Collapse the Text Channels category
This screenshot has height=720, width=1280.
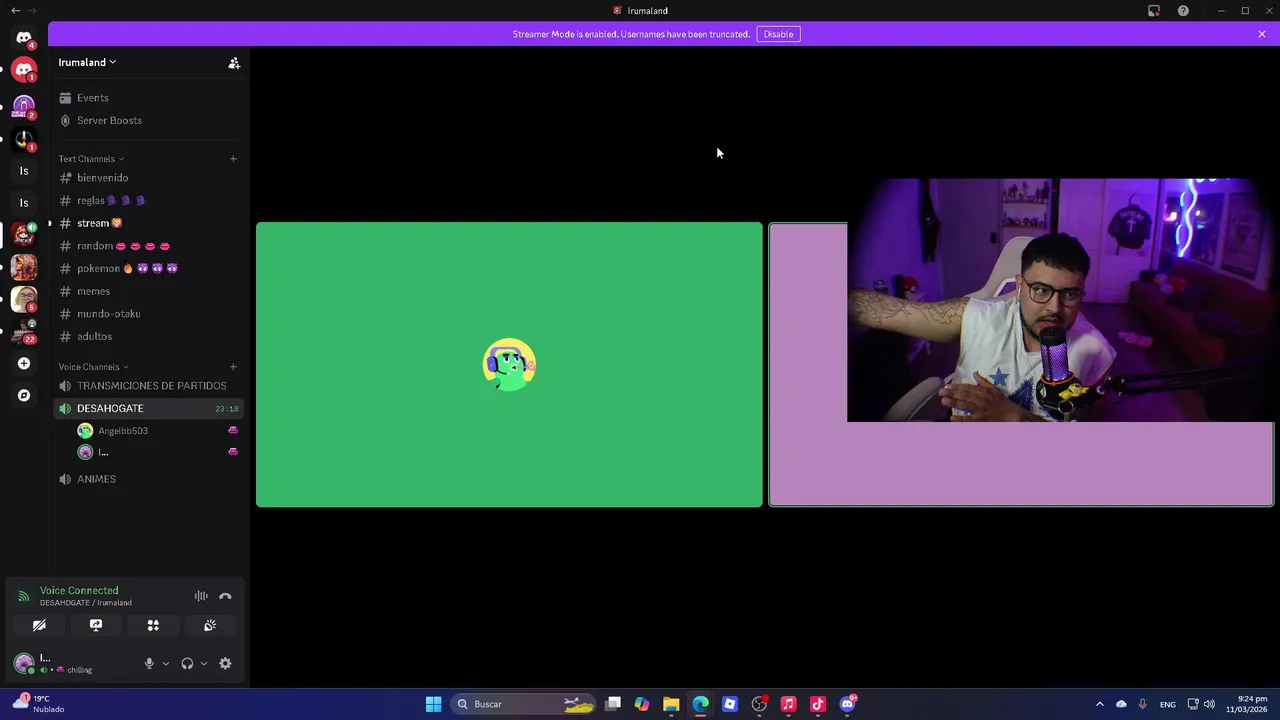click(91, 159)
